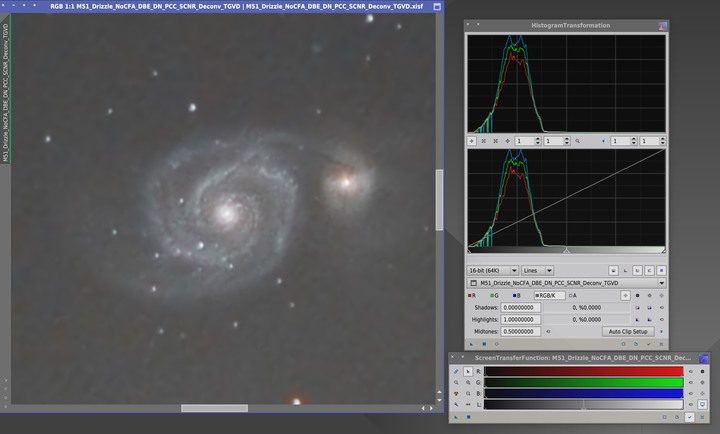The width and height of the screenshot is (720, 434).
Task: Click the reset icon in the HistogramTransformation footer
Action: coord(661,344)
